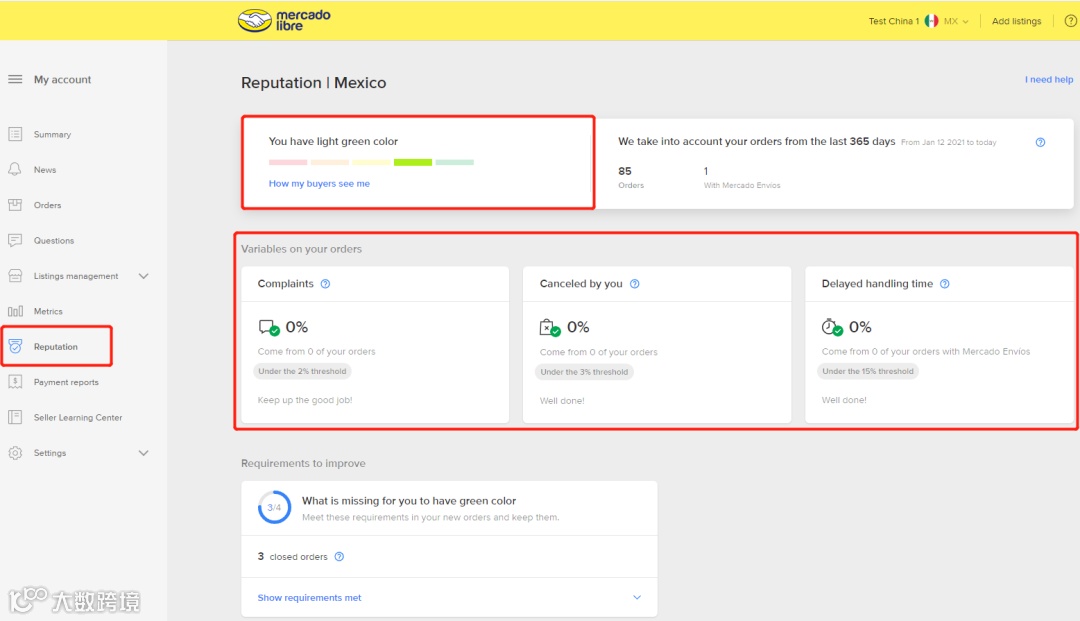
Task: Click the orange segment in reputation bar
Action: pyautogui.click(x=329, y=162)
